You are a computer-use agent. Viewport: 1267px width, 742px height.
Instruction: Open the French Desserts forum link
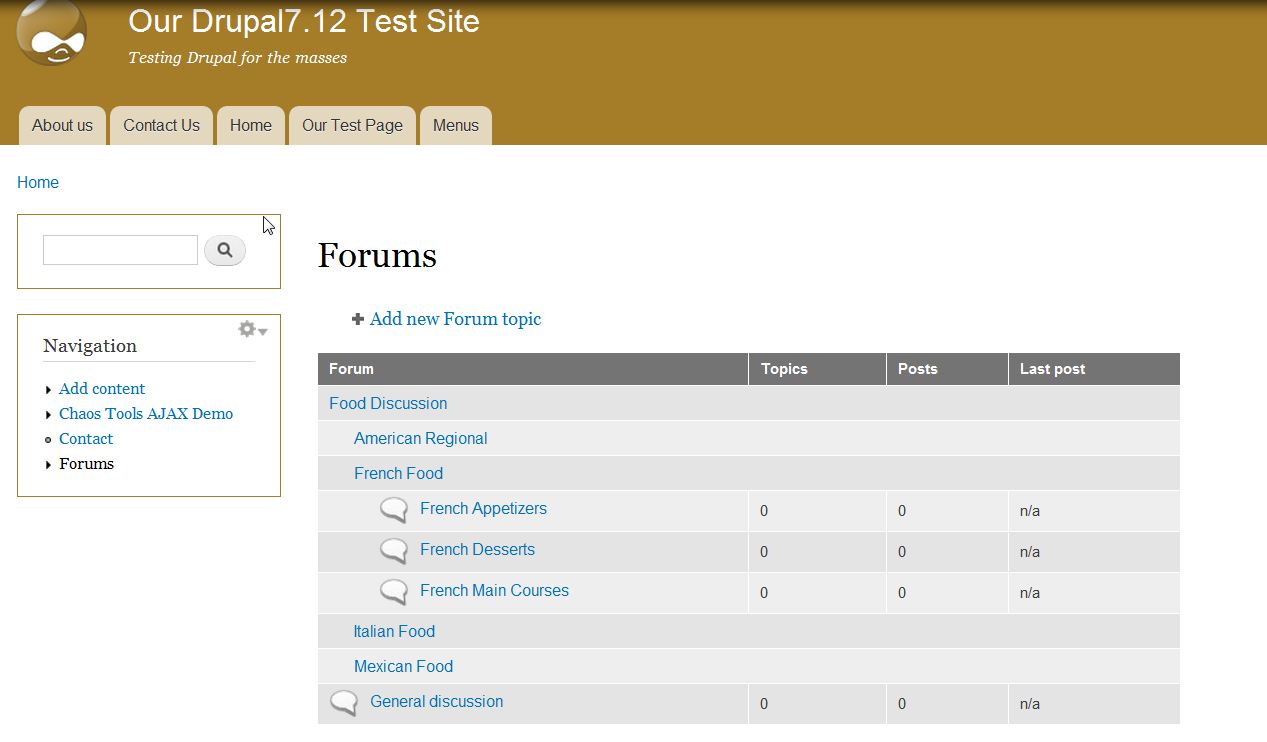click(x=477, y=549)
